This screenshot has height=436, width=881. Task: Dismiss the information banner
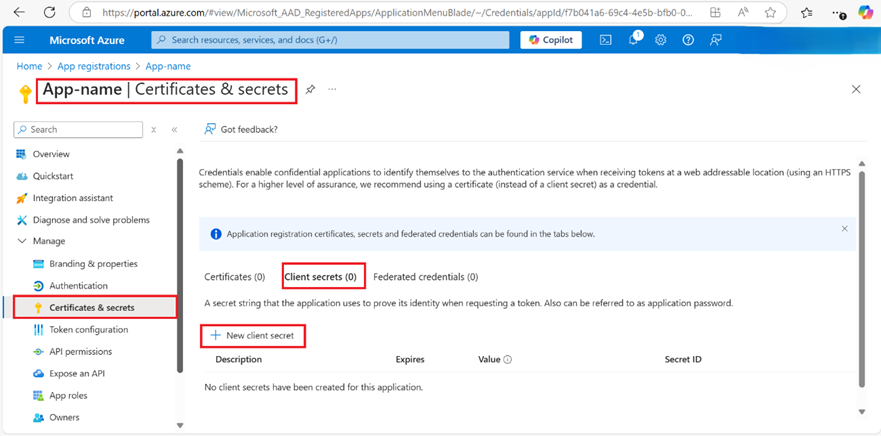pyautogui.click(x=844, y=229)
